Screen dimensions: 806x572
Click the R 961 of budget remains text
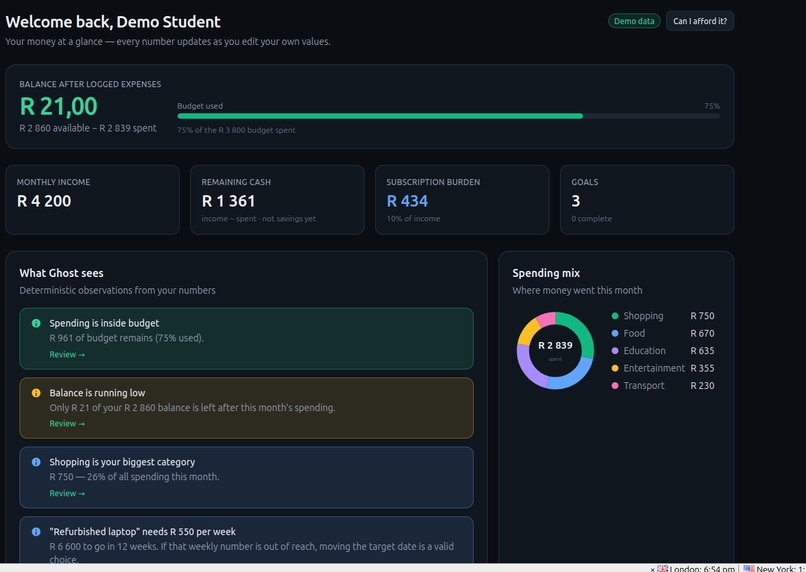pos(126,338)
